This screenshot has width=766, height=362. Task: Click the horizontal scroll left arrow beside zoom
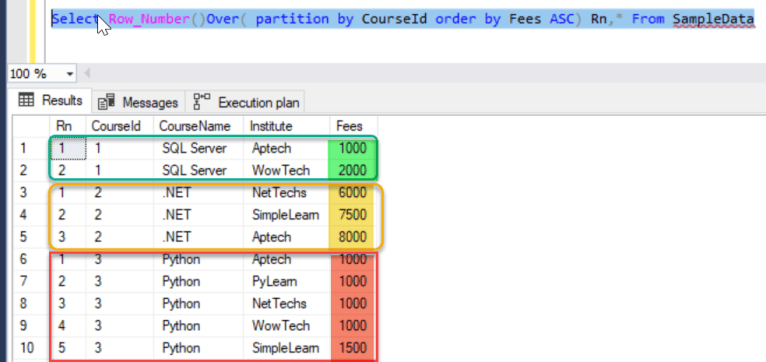[87, 74]
